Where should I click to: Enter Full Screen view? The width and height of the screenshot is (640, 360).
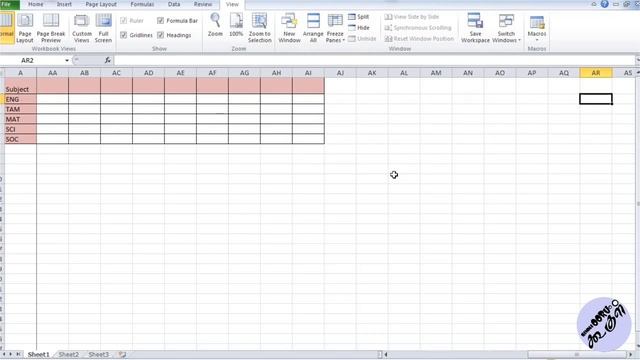tap(103, 28)
